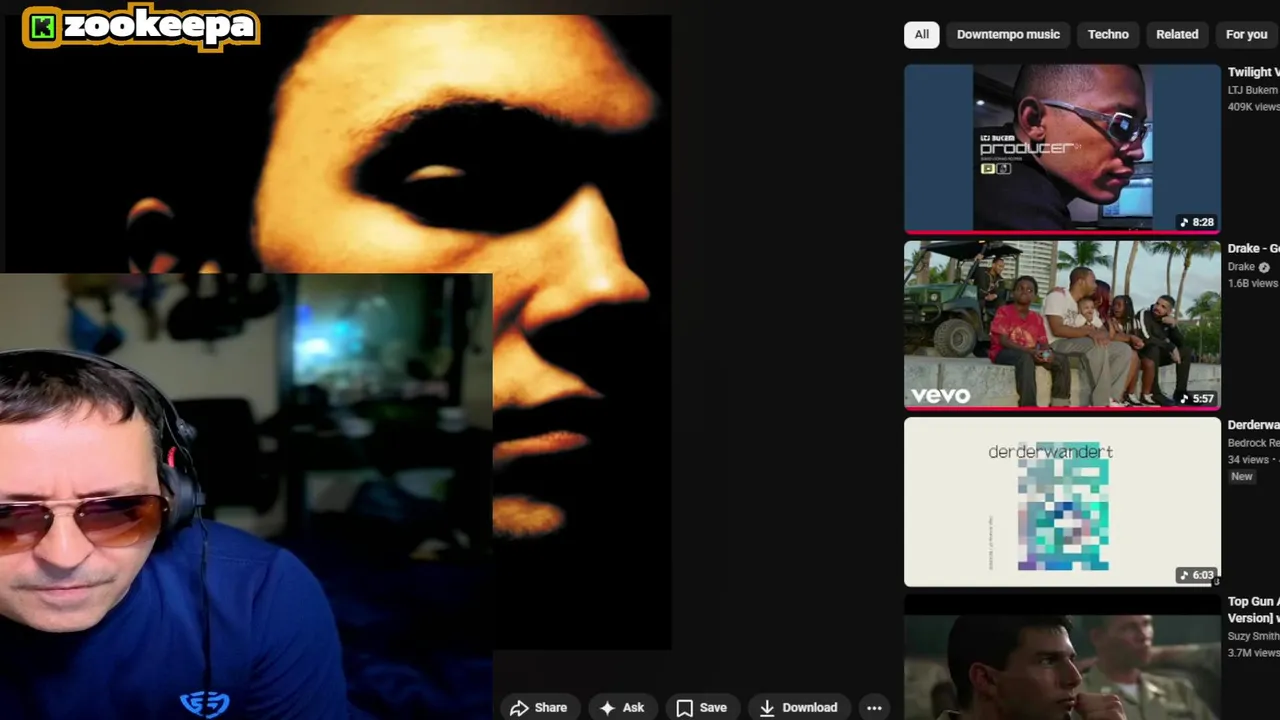1280x720 pixels.
Task: Select the All filter chip
Action: (x=921, y=34)
